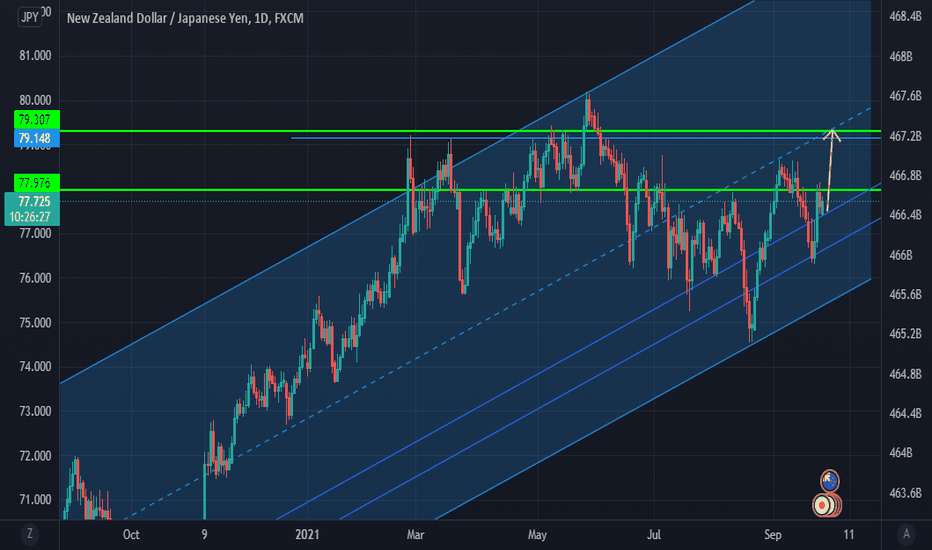Click the 463.6B value on right scale
This screenshot has height=550, width=932.
point(905,493)
